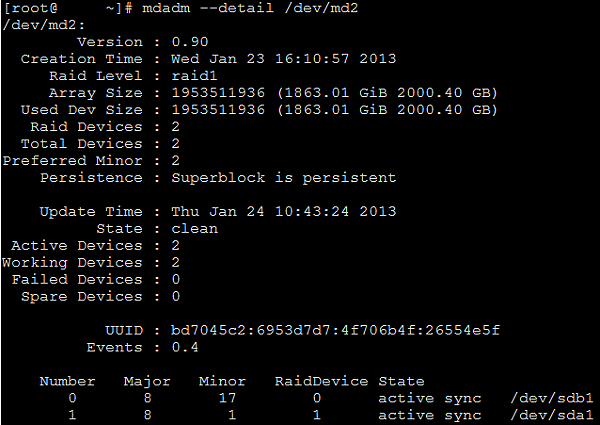600x425 pixels.
Task: Click the Version value 0.90
Action: tap(190, 42)
